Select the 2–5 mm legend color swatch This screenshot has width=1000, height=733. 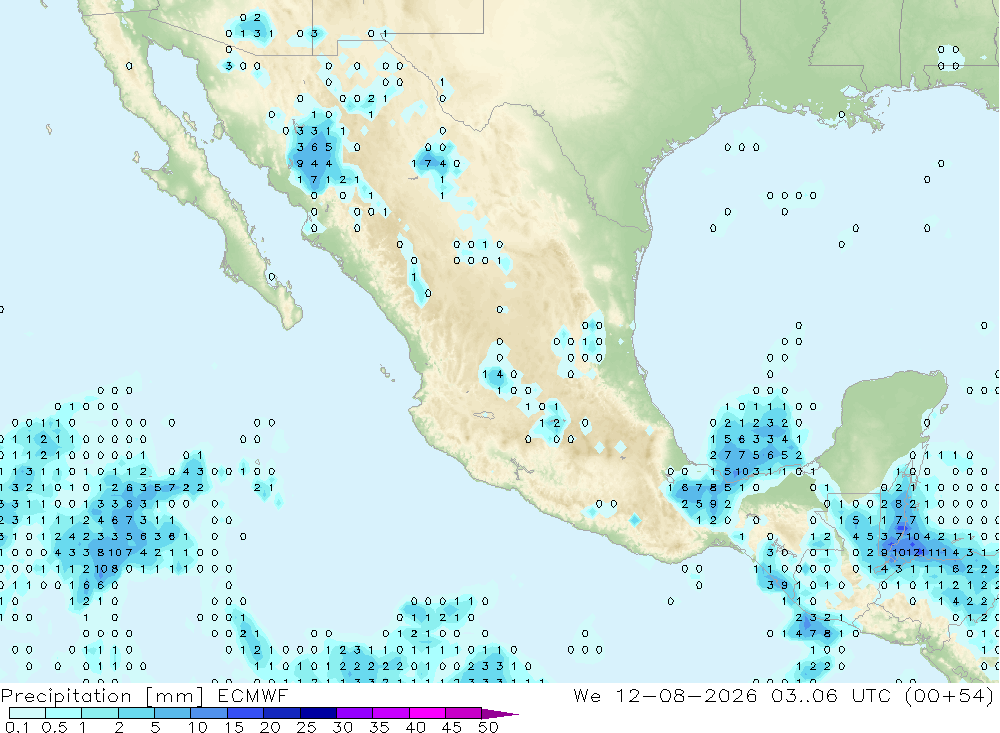136,713
